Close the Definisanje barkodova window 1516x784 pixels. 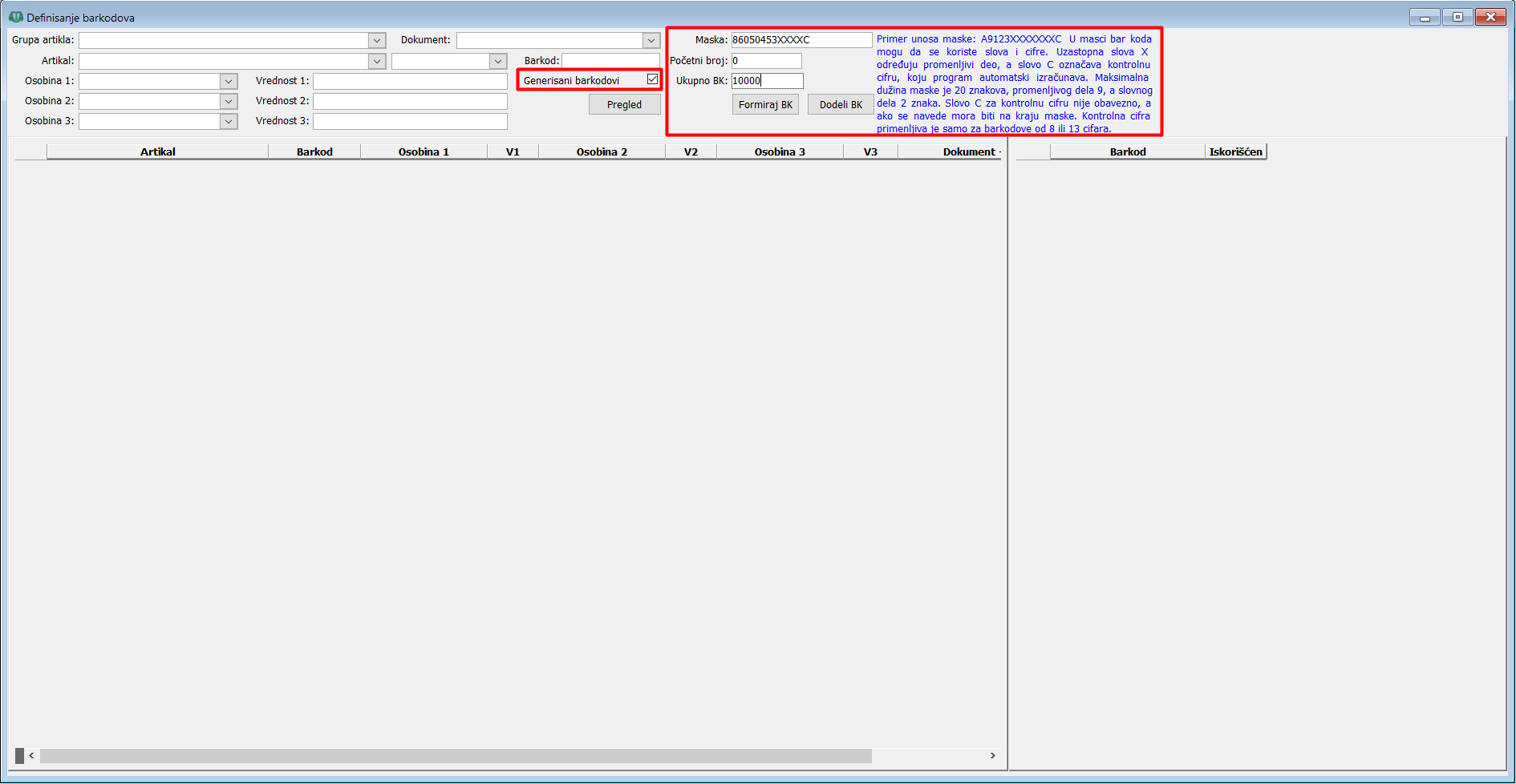click(1490, 17)
